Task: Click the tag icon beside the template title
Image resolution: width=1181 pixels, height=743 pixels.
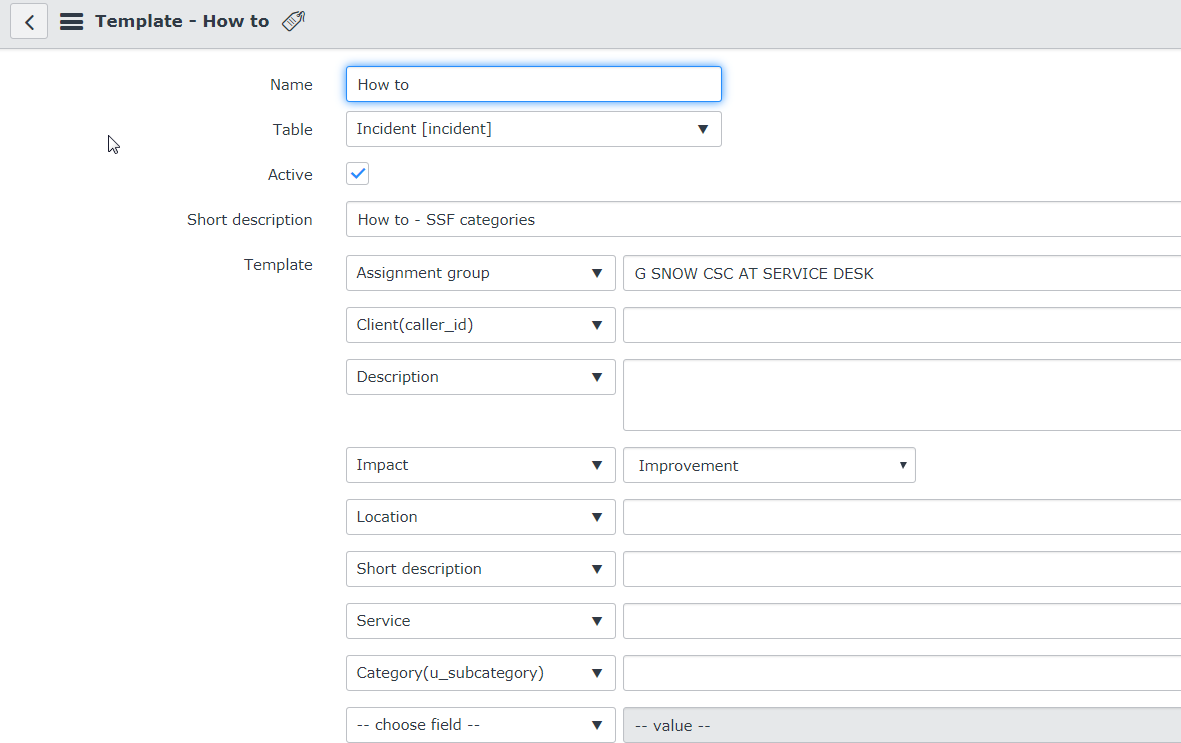Action: 293,19
